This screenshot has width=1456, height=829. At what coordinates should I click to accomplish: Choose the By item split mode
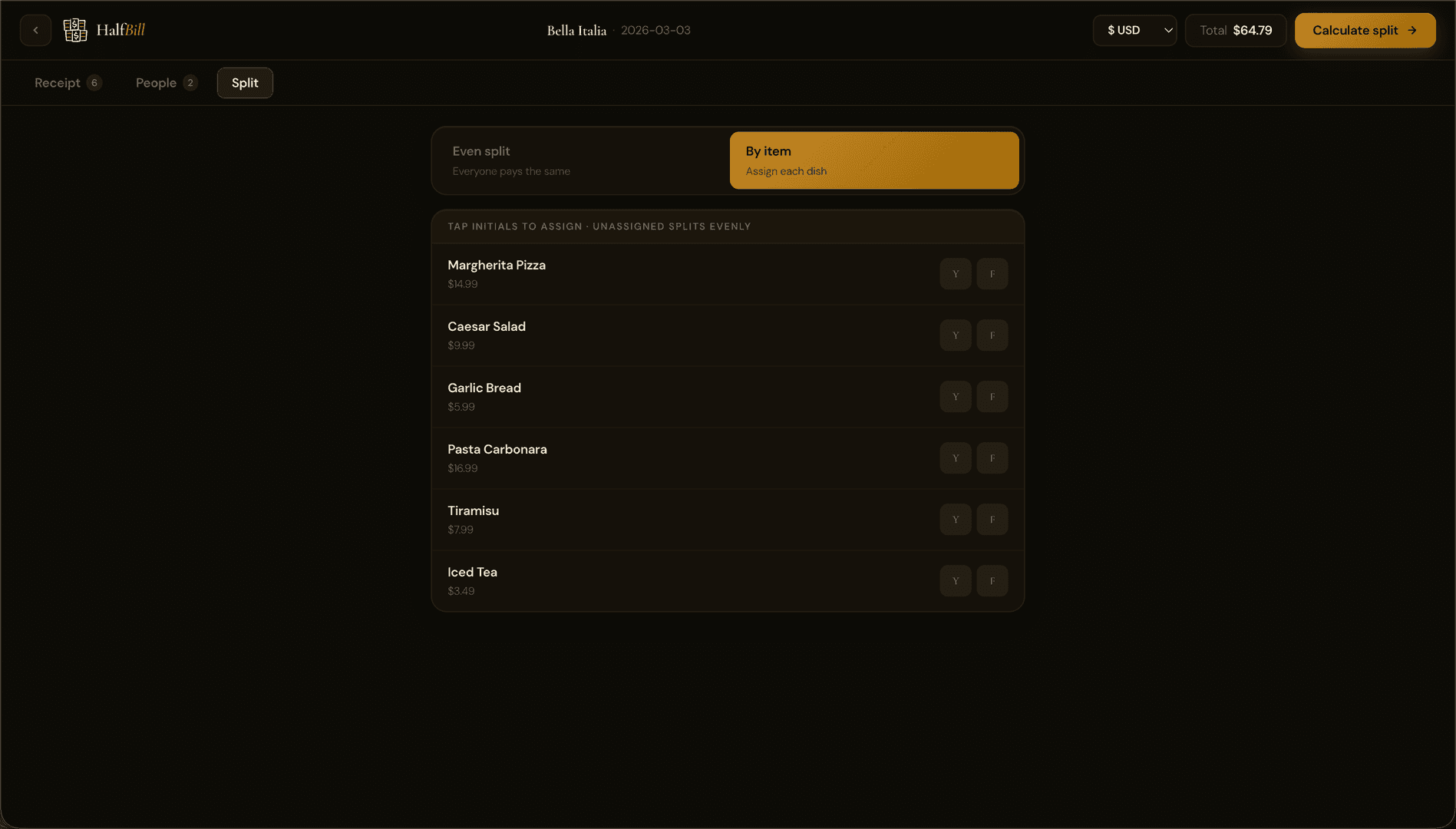point(873,160)
